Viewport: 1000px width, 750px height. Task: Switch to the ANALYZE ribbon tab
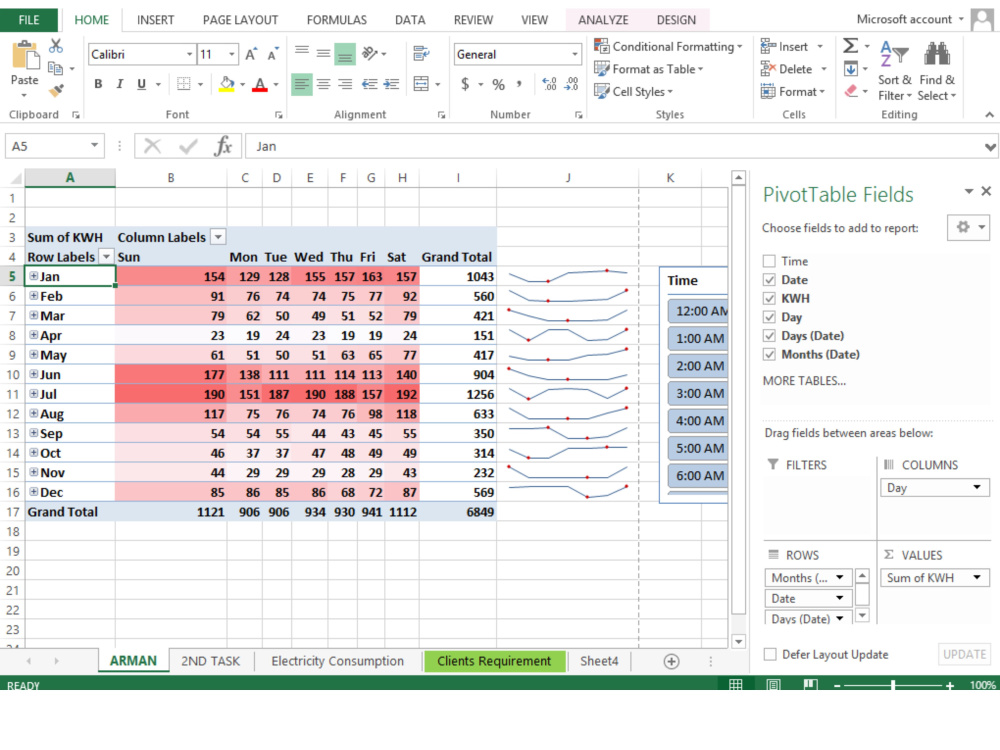(x=603, y=20)
